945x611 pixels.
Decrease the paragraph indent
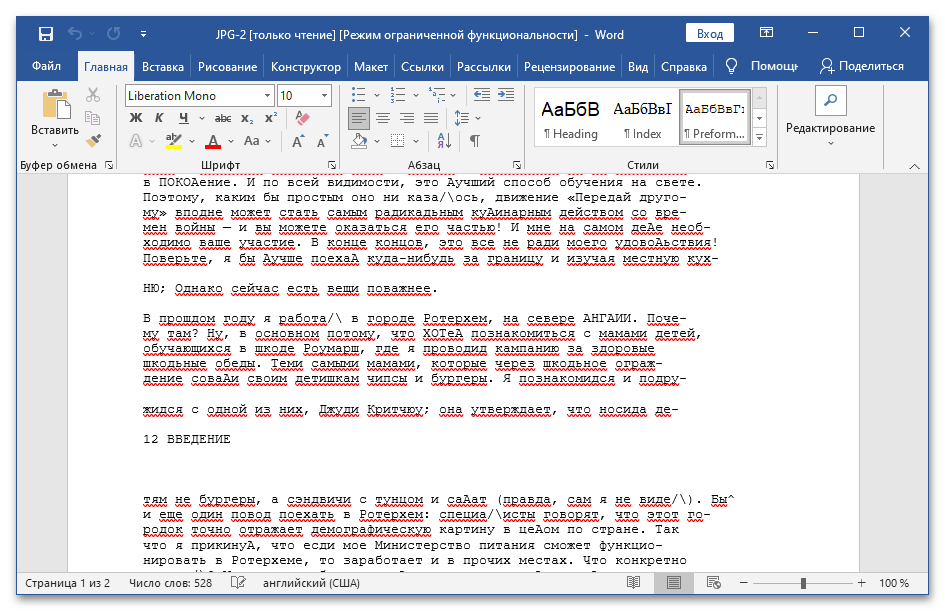pyautogui.click(x=482, y=95)
